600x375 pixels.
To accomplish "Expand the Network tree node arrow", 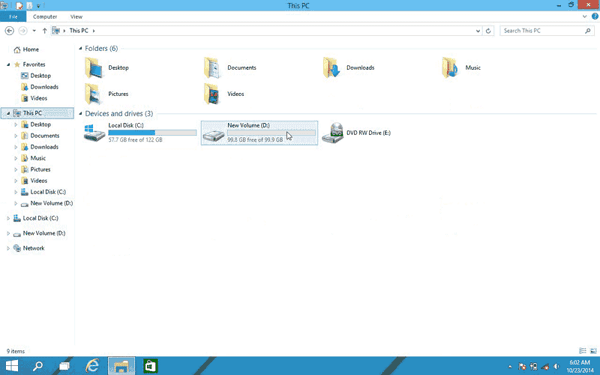I will [8, 248].
